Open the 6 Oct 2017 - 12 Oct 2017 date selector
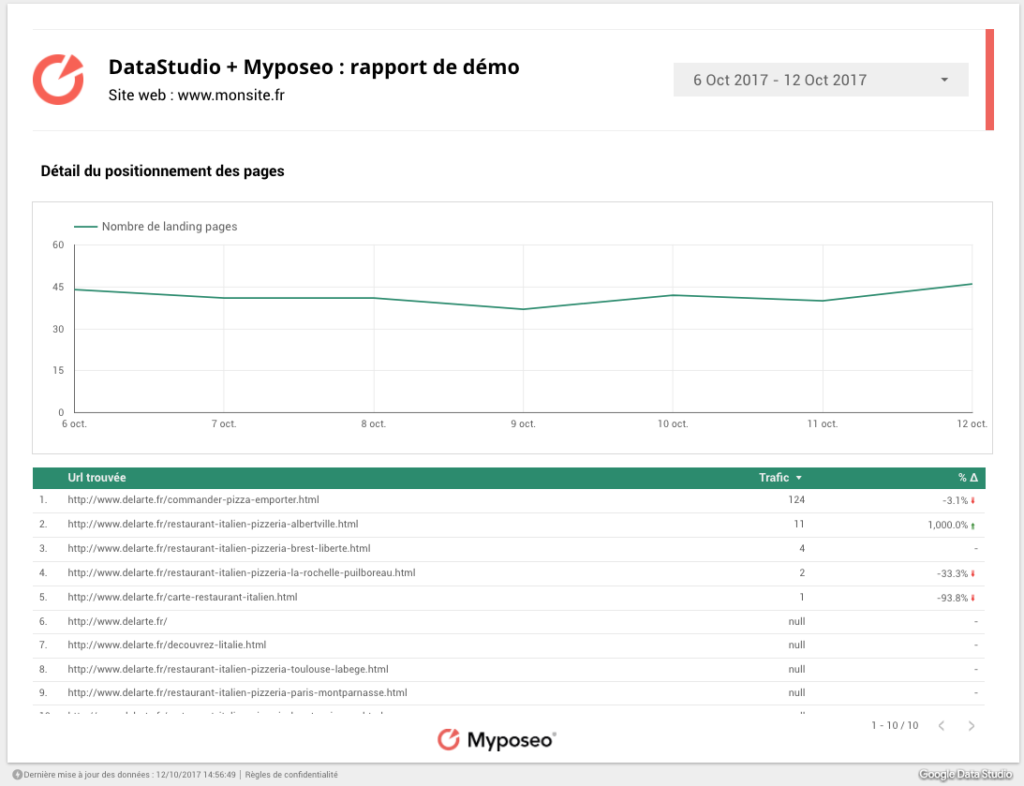The height and width of the screenshot is (786, 1024). (820, 79)
